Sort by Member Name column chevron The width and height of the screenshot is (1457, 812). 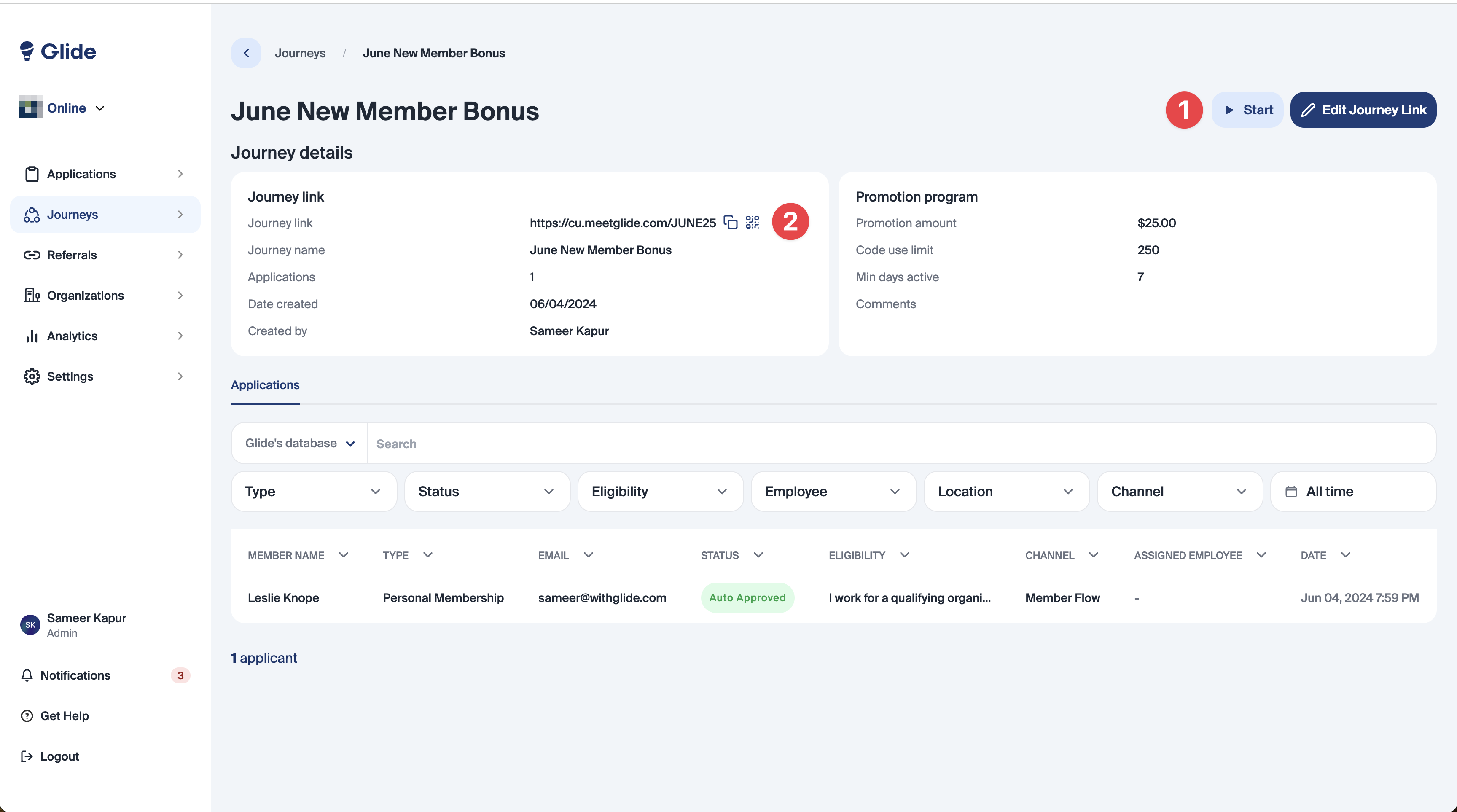click(x=343, y=555)
